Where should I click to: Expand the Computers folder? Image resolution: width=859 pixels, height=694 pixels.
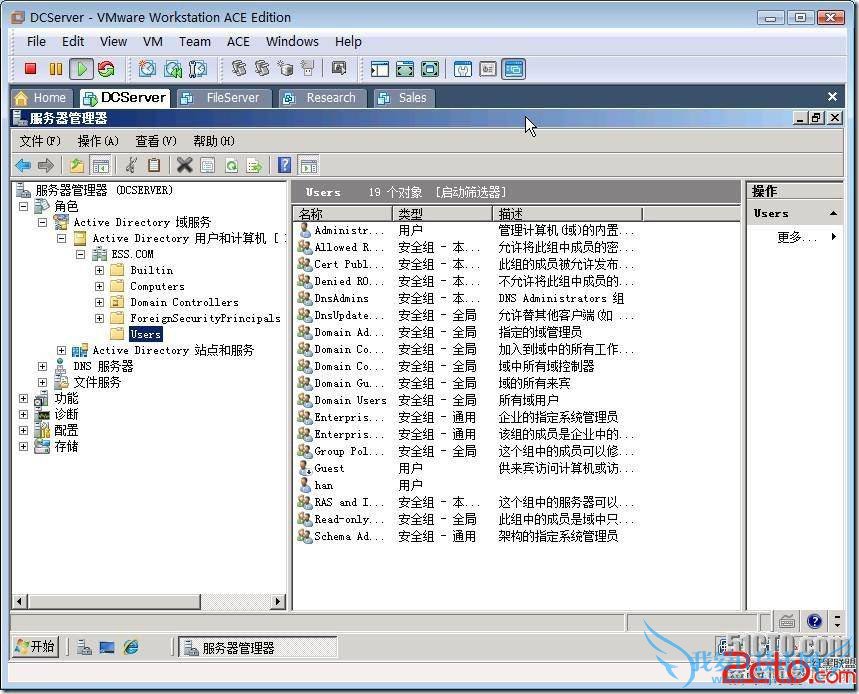(99, 286)
